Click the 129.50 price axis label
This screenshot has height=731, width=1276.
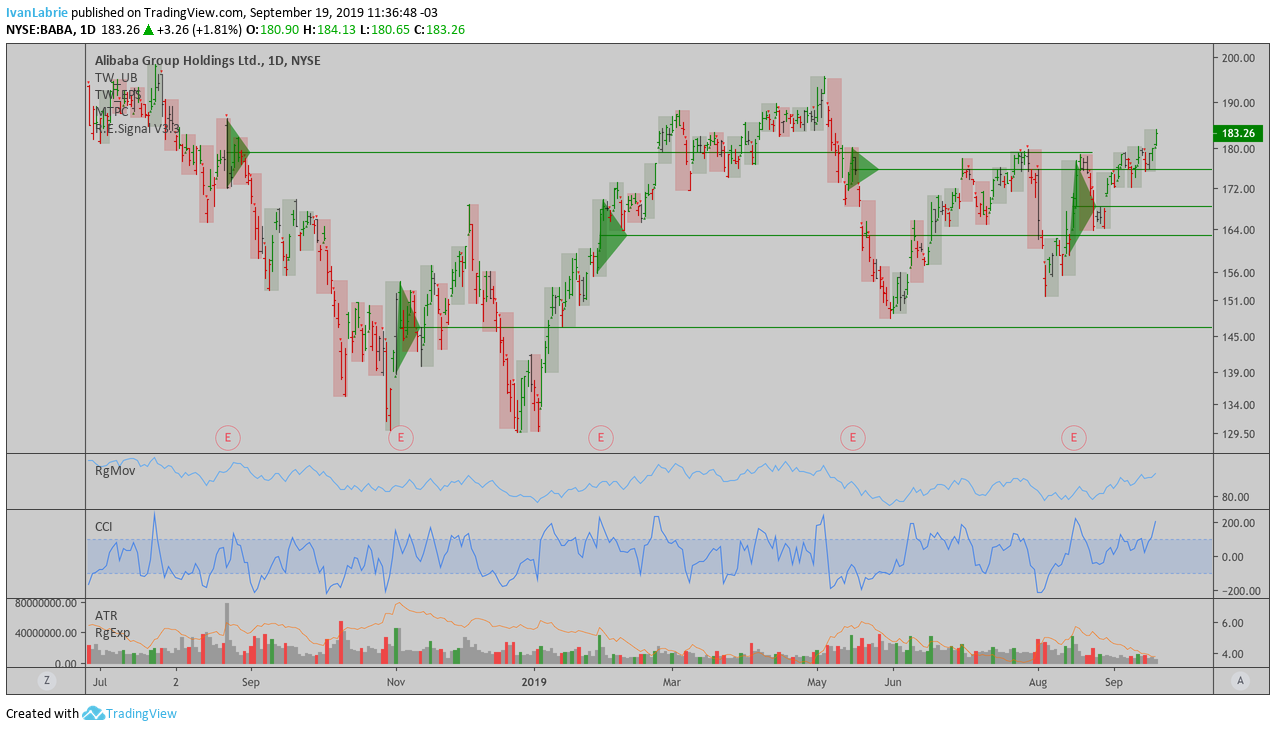point(1238,435)
